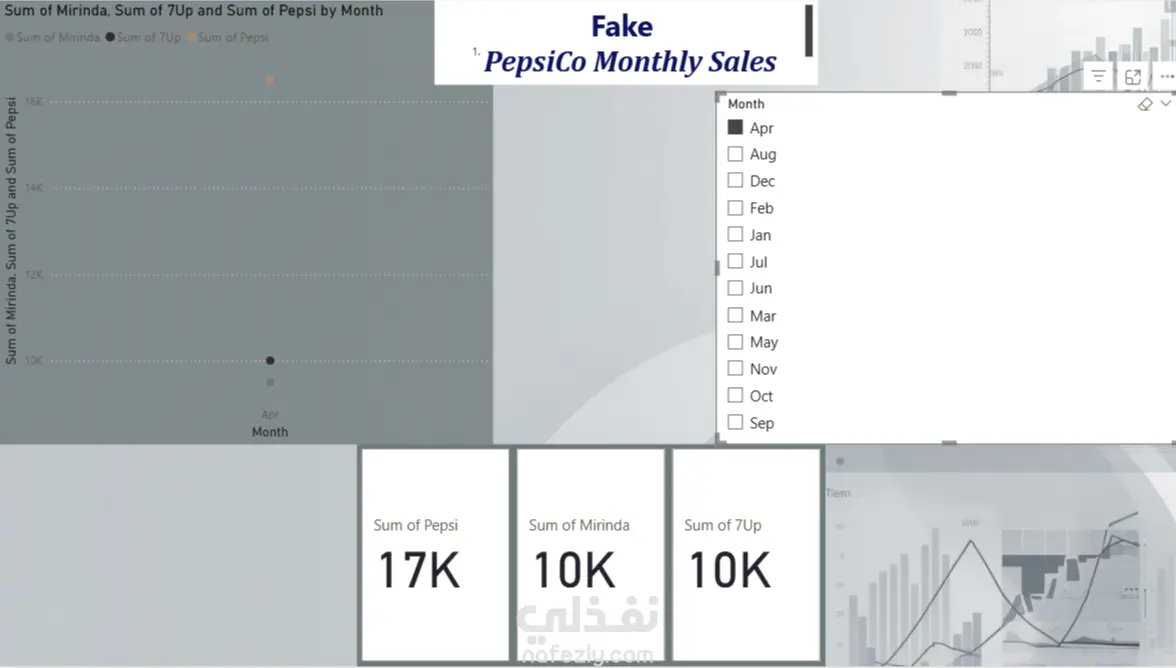
Task: Click the Sum of Mirinda 10K card
Action: [x=590, y=553]
